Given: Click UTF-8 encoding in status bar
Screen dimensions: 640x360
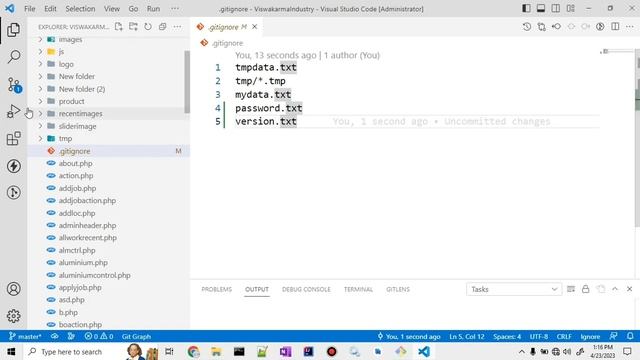Looking at the screenshot, I should click(539, 336).
